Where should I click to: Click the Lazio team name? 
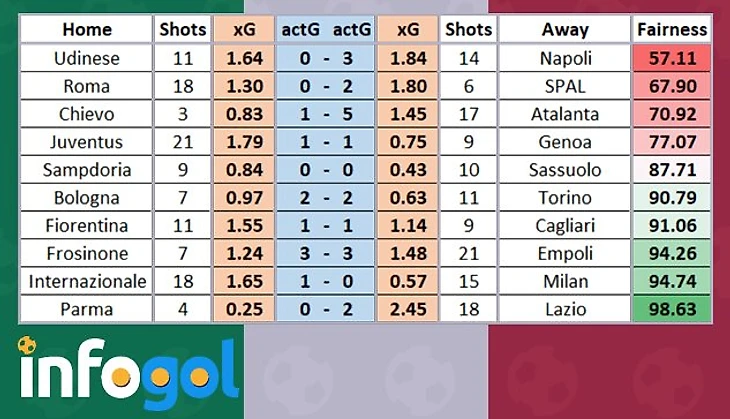point(565,310)
